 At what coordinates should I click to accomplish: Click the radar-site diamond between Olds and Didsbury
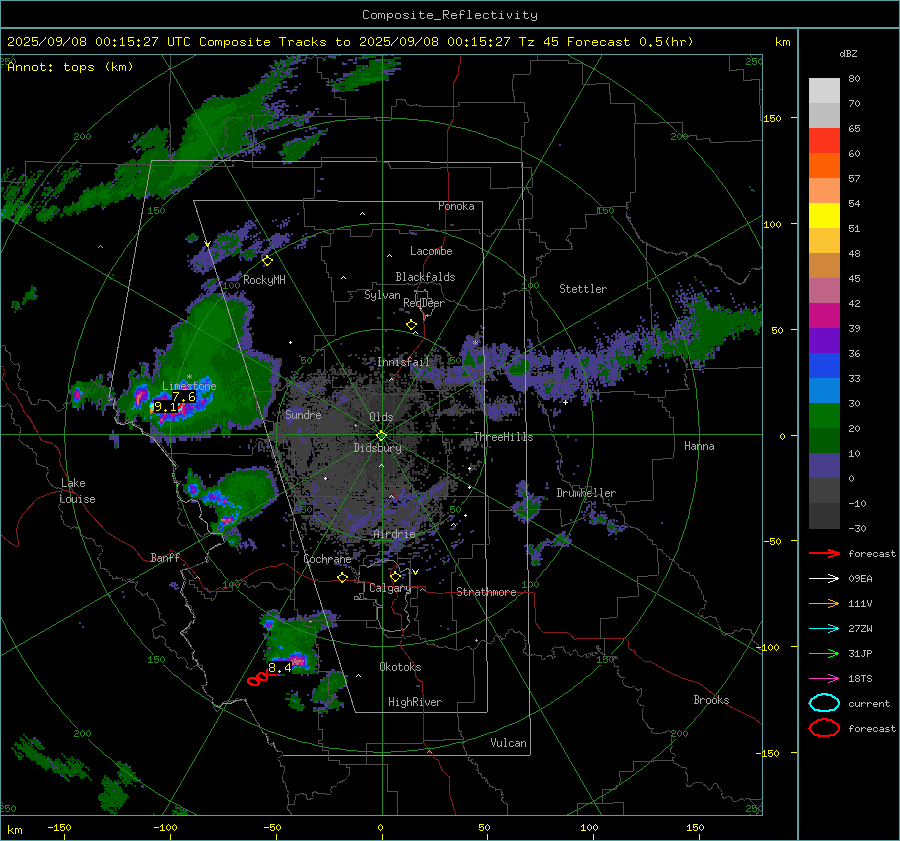tap(381, 436)
